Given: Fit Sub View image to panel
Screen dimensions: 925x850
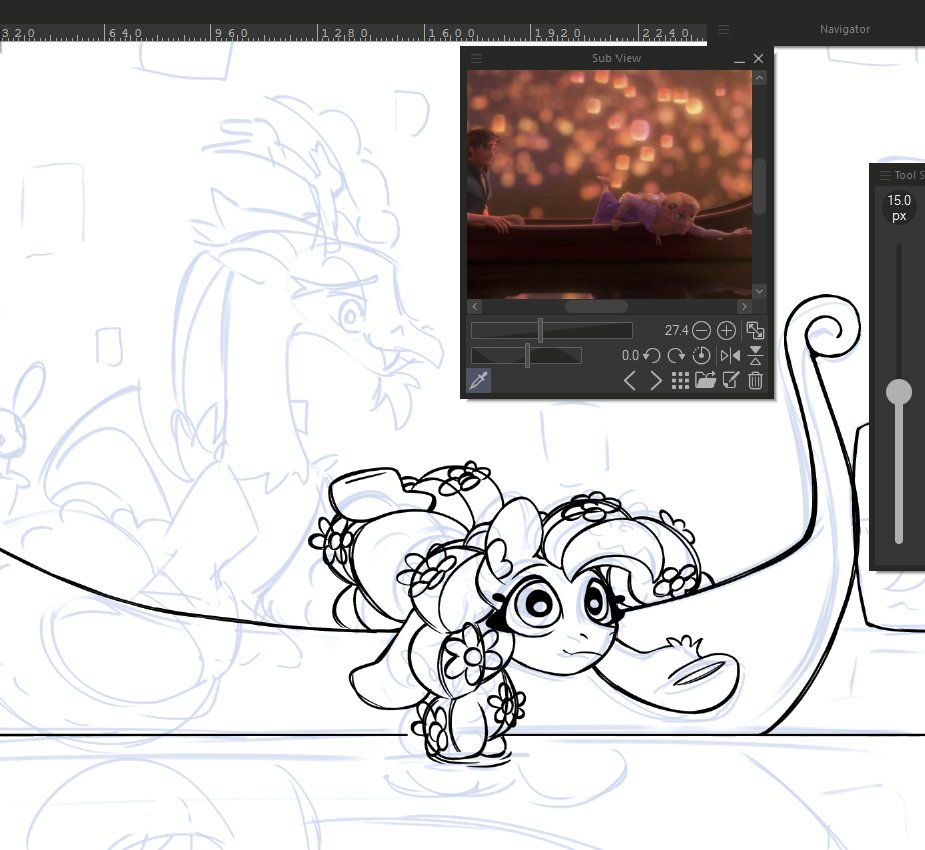Looking at the screenshot, I should [x=755, y=330].
